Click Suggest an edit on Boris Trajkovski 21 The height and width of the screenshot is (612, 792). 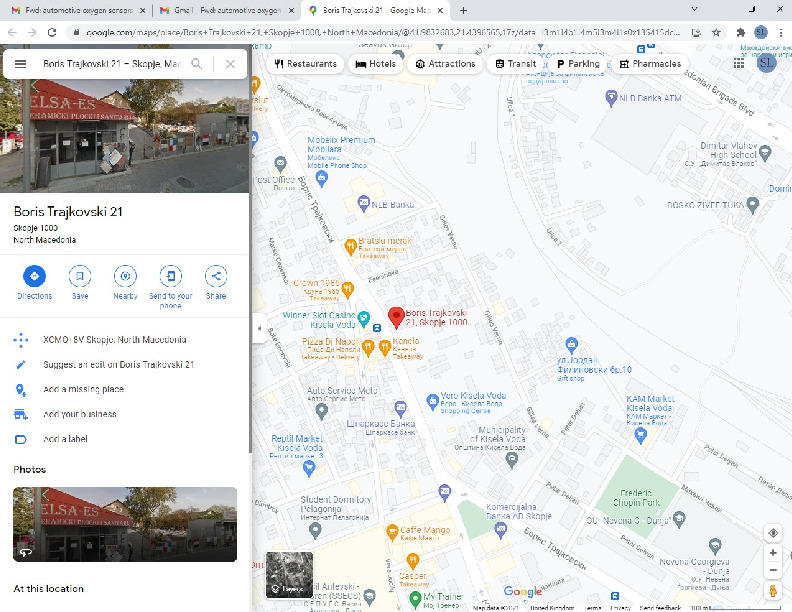(118, 365)
